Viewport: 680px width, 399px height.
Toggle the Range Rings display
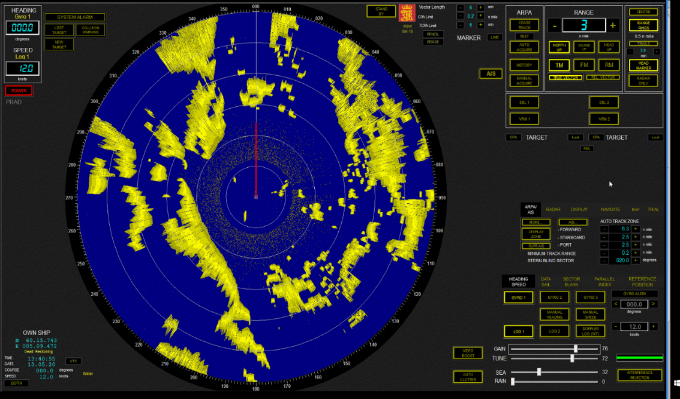coord(643,25)
